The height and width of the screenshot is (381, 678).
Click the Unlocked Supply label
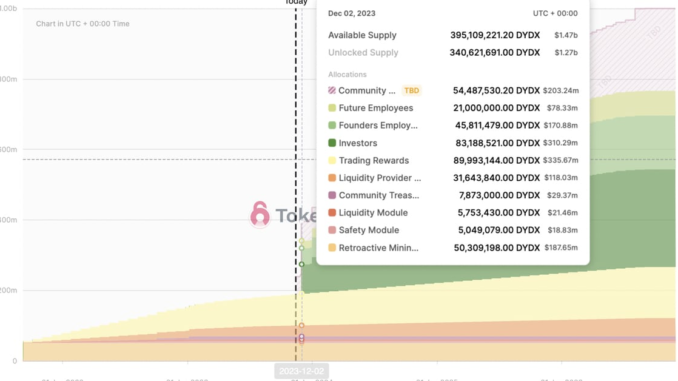tap(363, 52)
